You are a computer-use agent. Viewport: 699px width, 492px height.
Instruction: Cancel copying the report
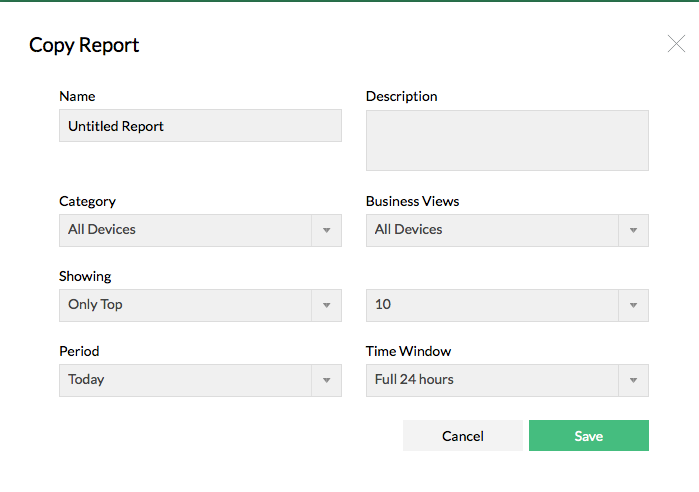(463, 436)
